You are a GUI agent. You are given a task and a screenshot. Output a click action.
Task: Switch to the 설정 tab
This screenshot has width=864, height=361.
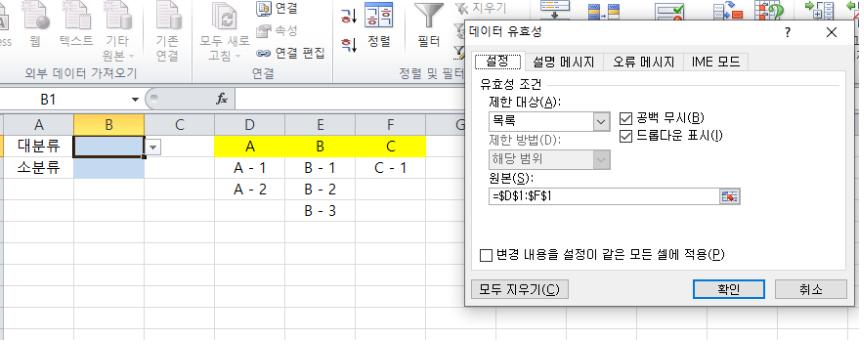(x=498, y=61)
